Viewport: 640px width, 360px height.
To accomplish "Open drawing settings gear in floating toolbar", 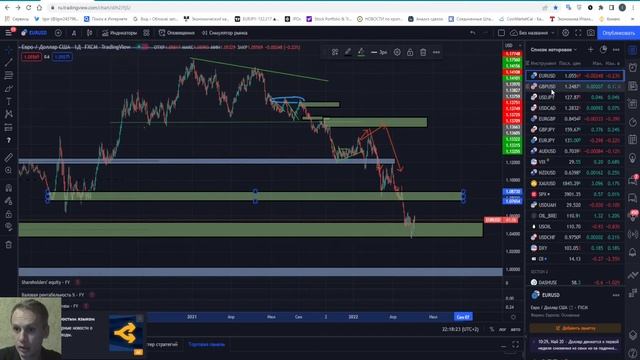I will 397,52.
